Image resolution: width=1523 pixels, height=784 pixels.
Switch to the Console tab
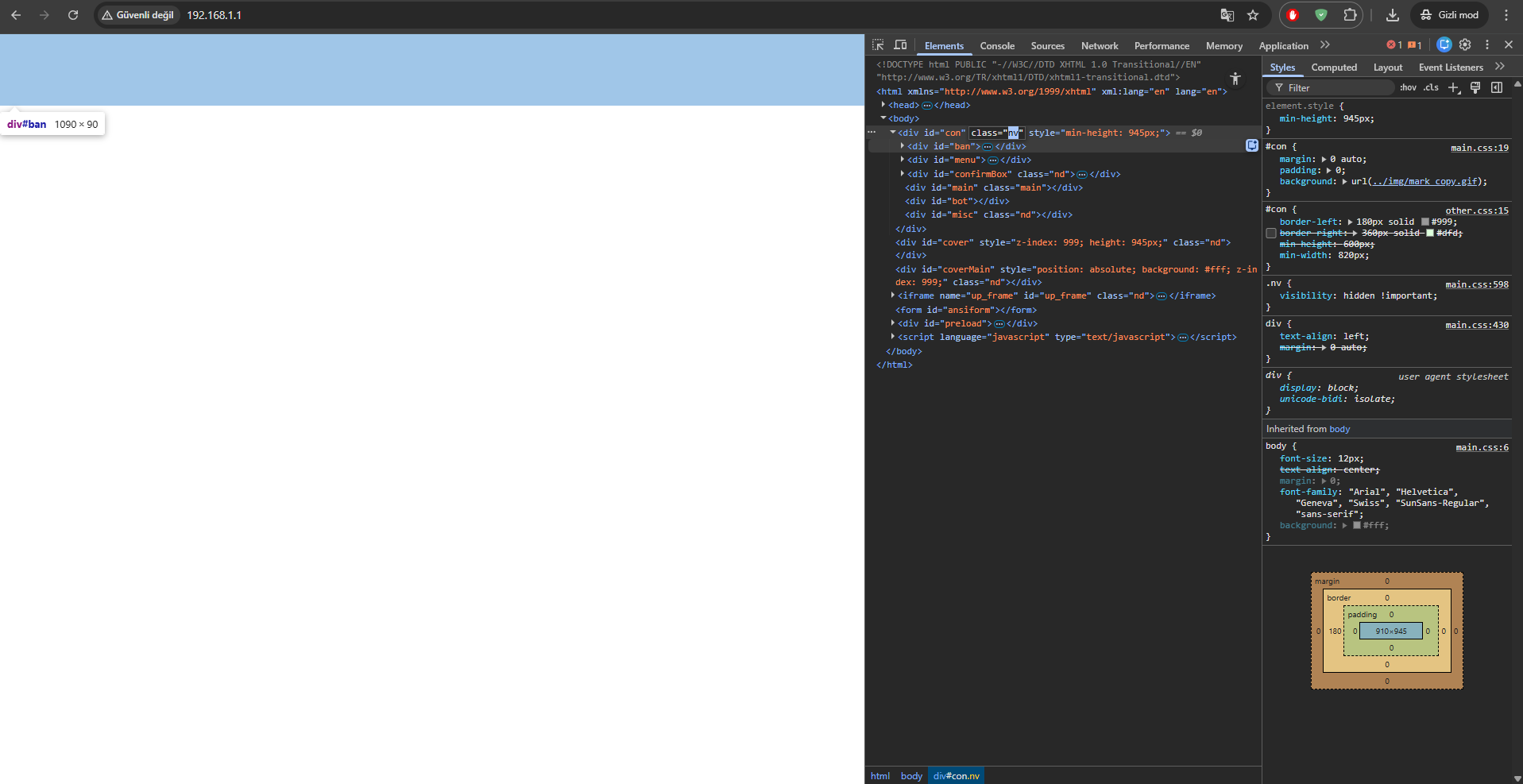[x=997, y=46]
